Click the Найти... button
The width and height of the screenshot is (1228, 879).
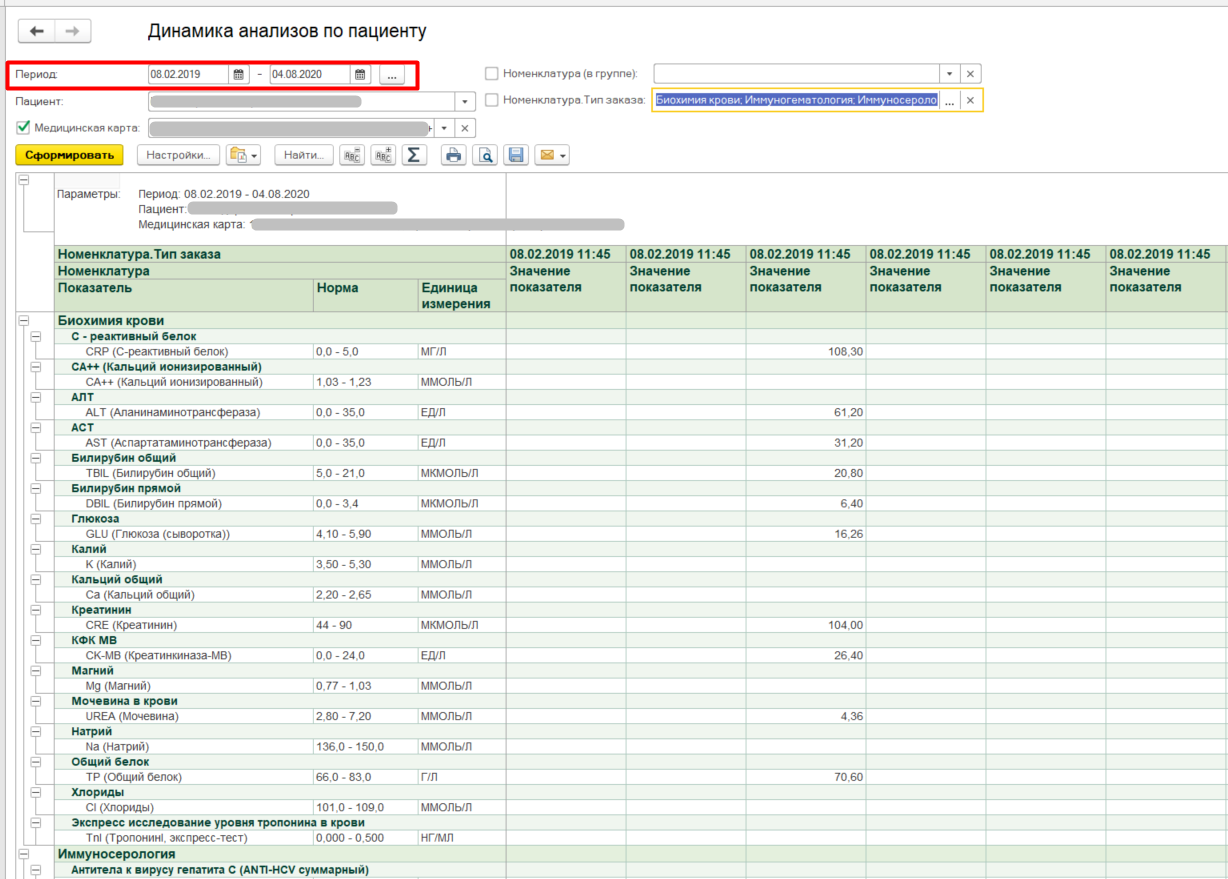click(304, 155)
